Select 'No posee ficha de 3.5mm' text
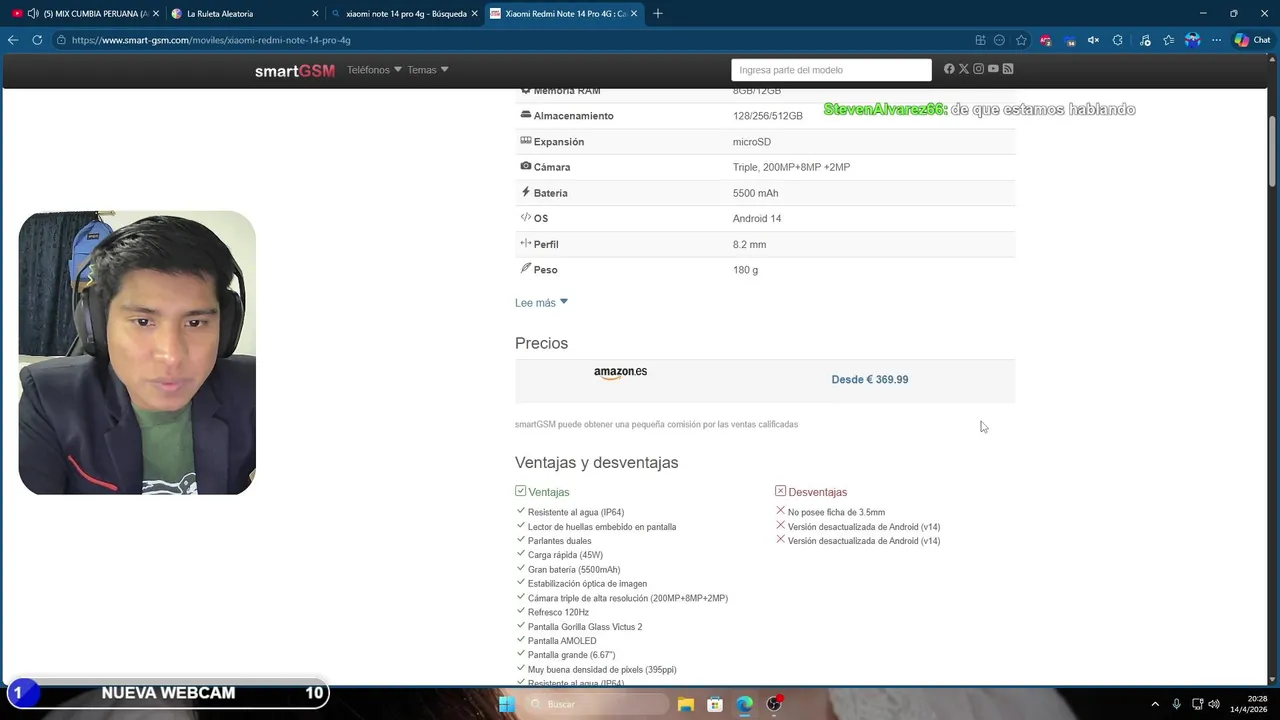The height and width of the screenshot is (720, 1280). 836,512
